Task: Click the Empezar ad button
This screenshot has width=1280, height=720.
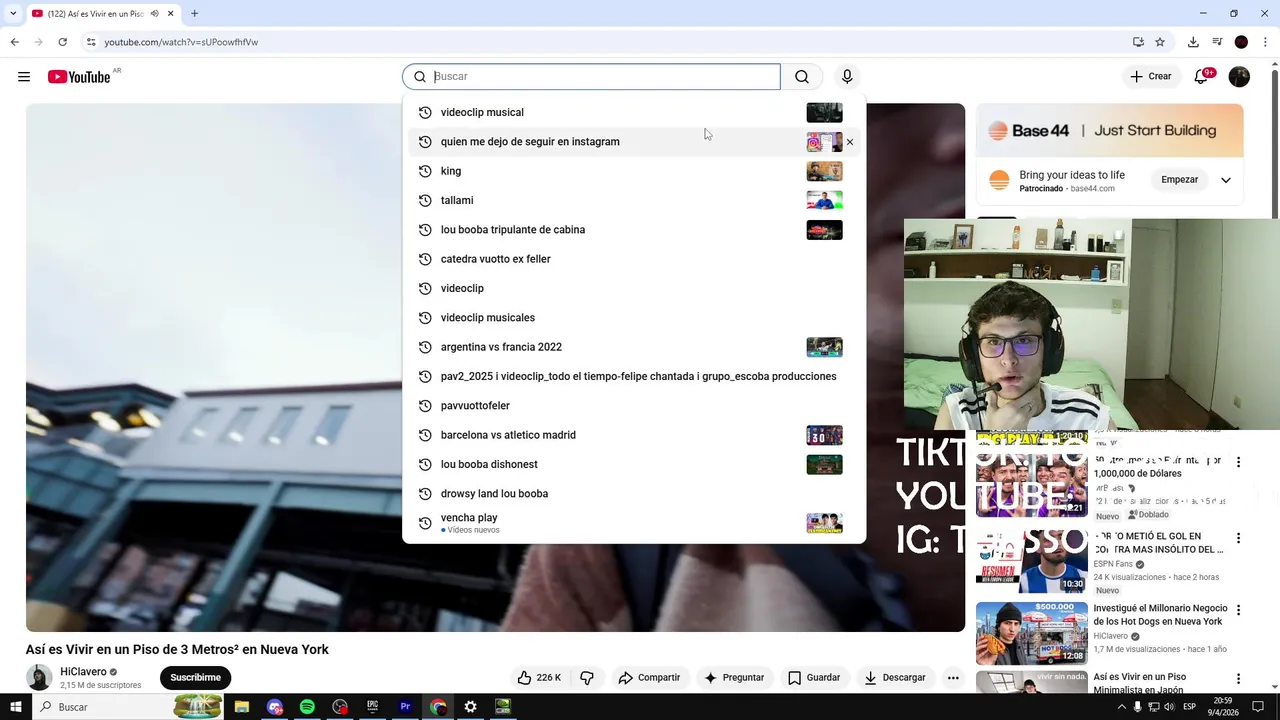Action: pyautogui.click(x=1179, y=180)
